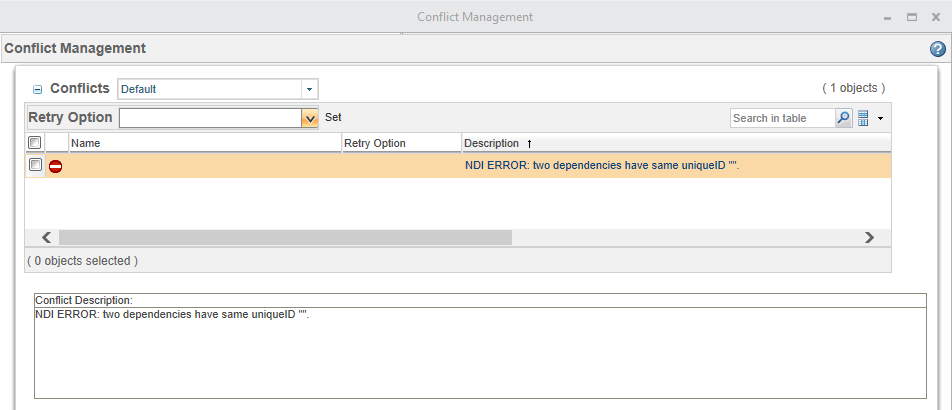Open the Help icon
Viewport: 952px width, 410px height.
pos(937,48)
